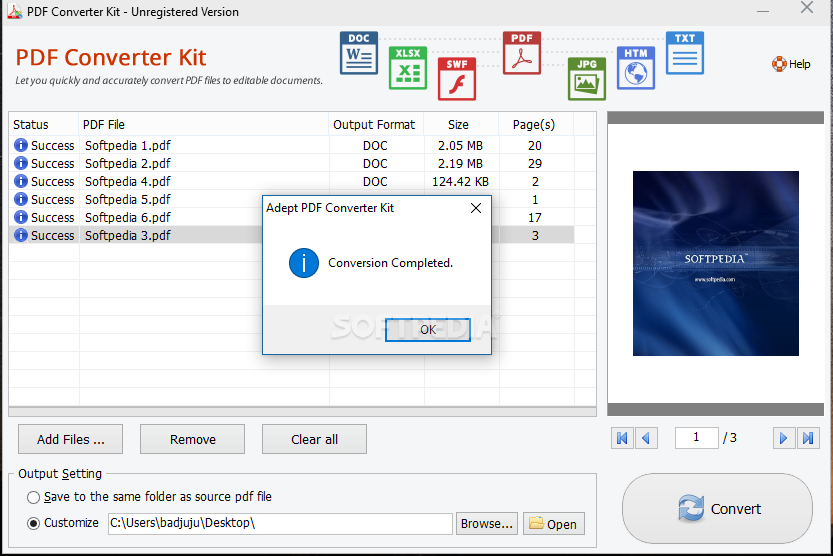Screen dimensions: 833x556
Task: Select the Softpedia 6.pdf file name
Action: click(x=128, y=218)
